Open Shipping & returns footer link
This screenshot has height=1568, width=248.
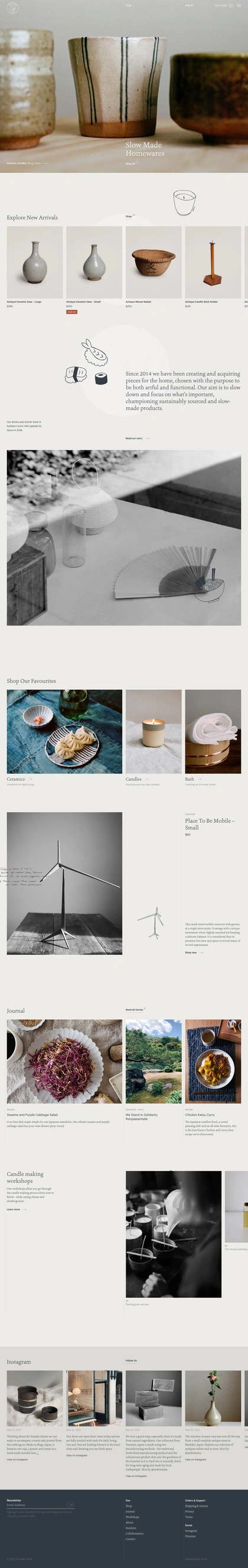click(196, 1506)
